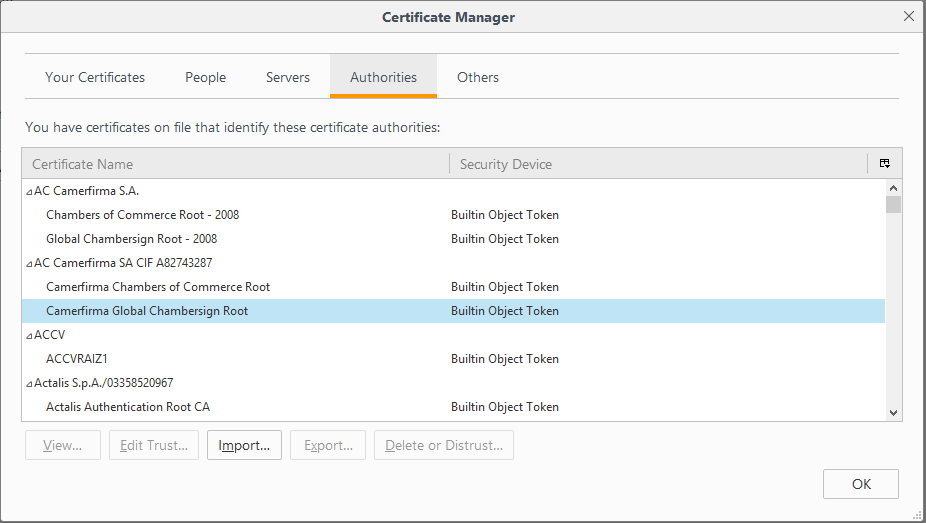Click the vertical scrollbar thumb
The width and height of the screenshot is (926, 523).
(894, 205)
